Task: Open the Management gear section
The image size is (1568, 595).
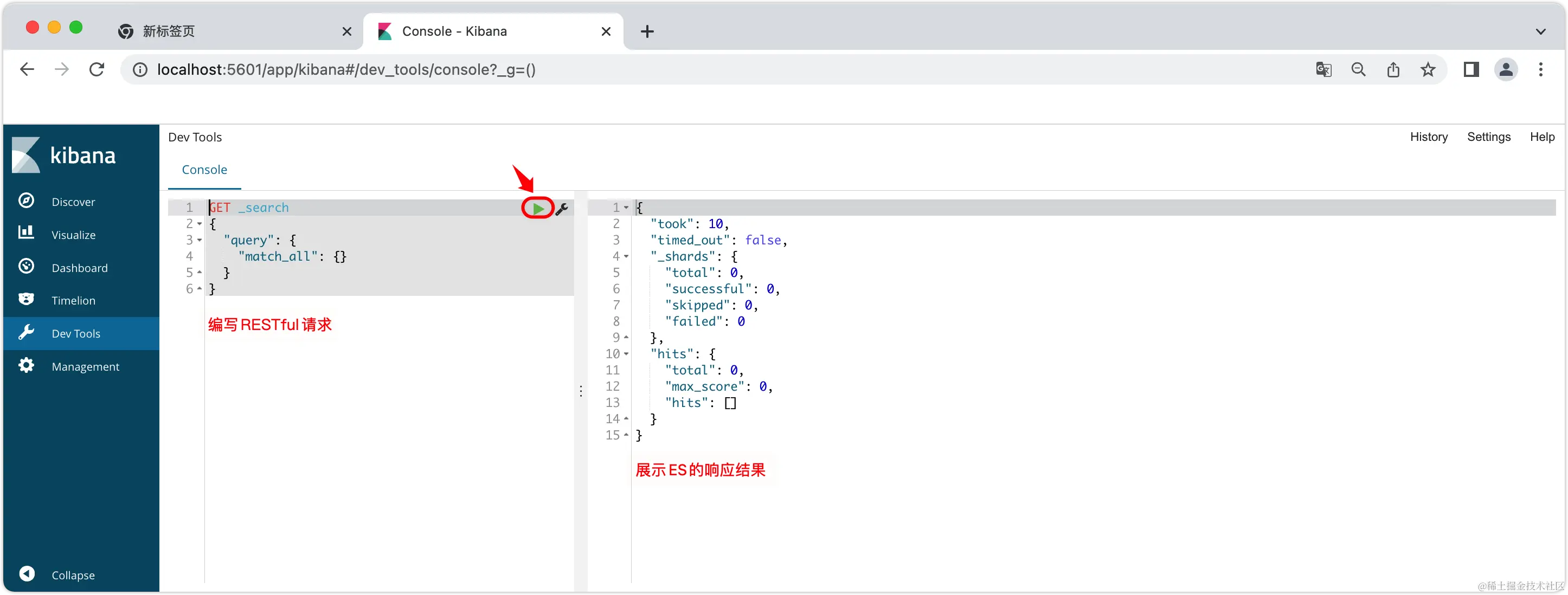Action: (85, 366)
